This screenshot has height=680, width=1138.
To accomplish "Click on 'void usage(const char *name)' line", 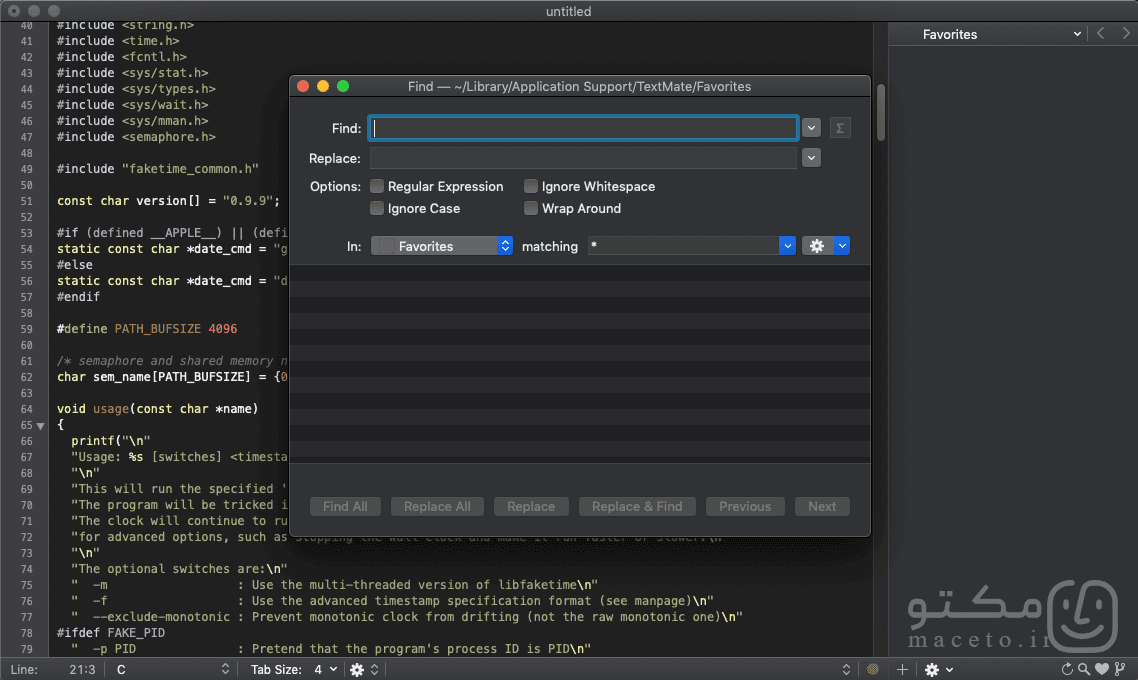I will tap(157, 409).
